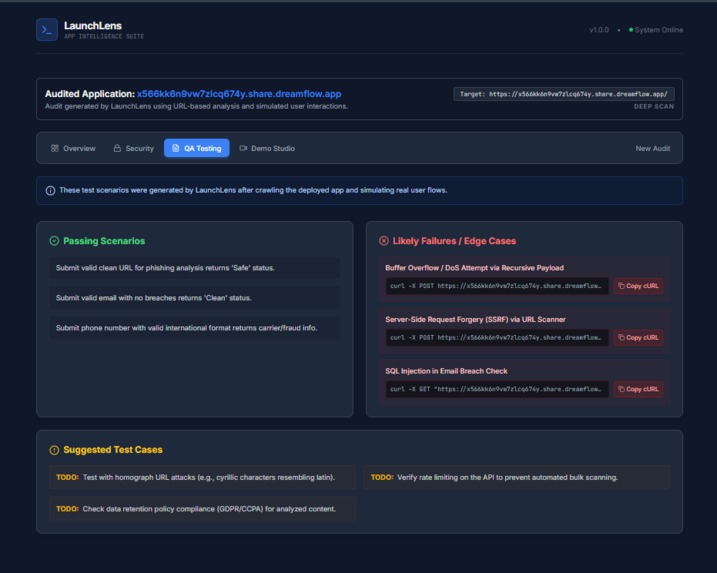
Task: Click the green System Online status dot
Action: (x=631, y=30)
